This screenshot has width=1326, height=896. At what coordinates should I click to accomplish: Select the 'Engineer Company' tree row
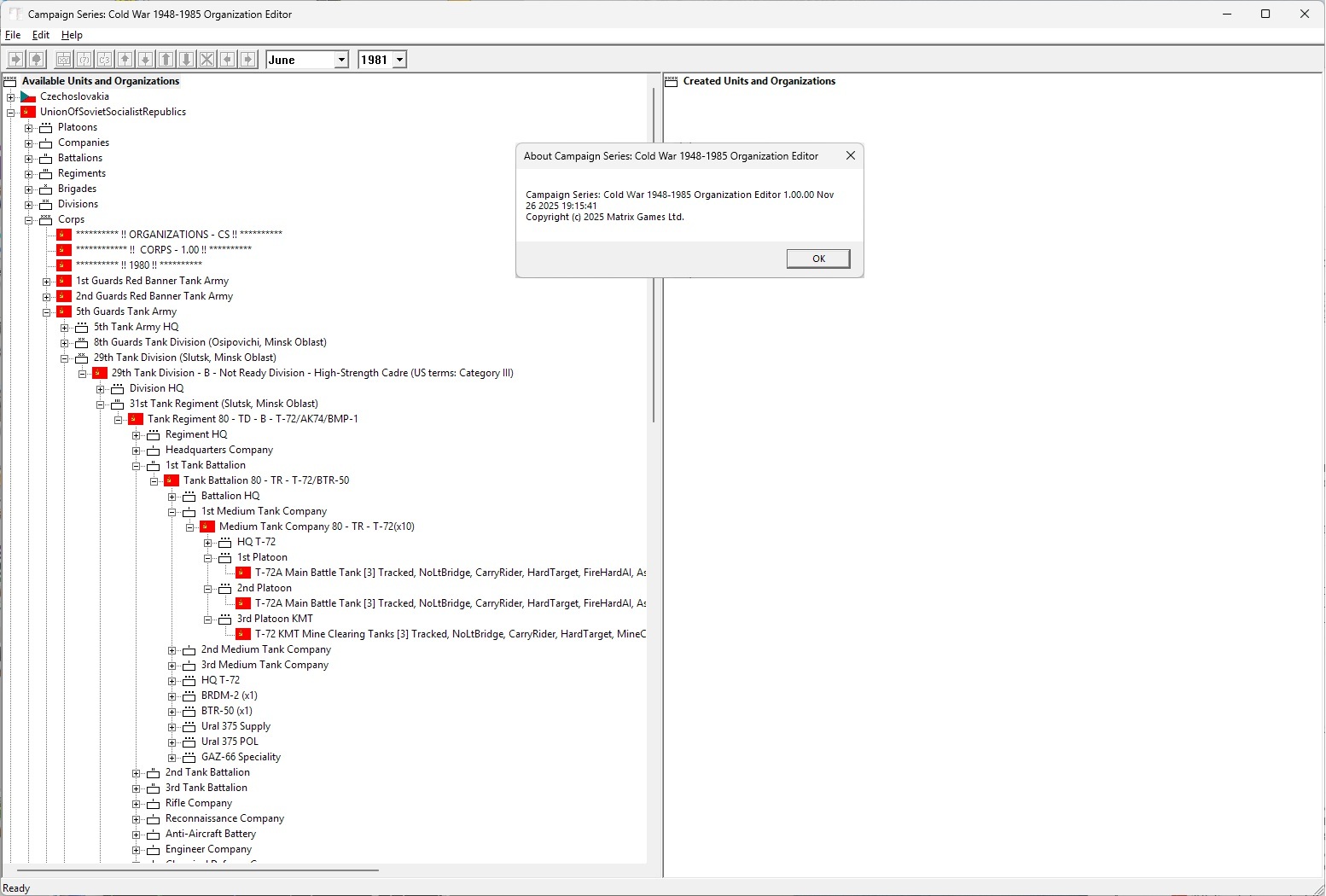point(208,849)
